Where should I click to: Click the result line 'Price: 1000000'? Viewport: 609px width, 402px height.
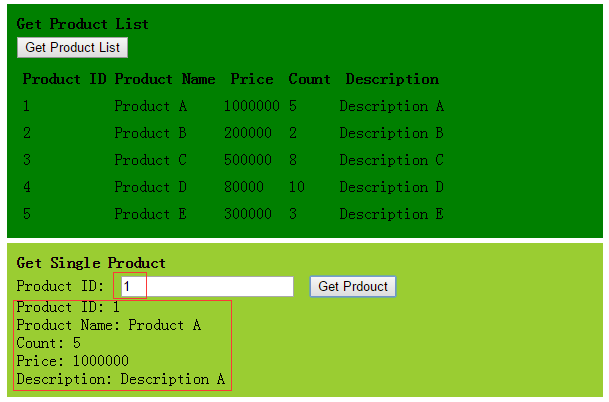coord(72,361)
